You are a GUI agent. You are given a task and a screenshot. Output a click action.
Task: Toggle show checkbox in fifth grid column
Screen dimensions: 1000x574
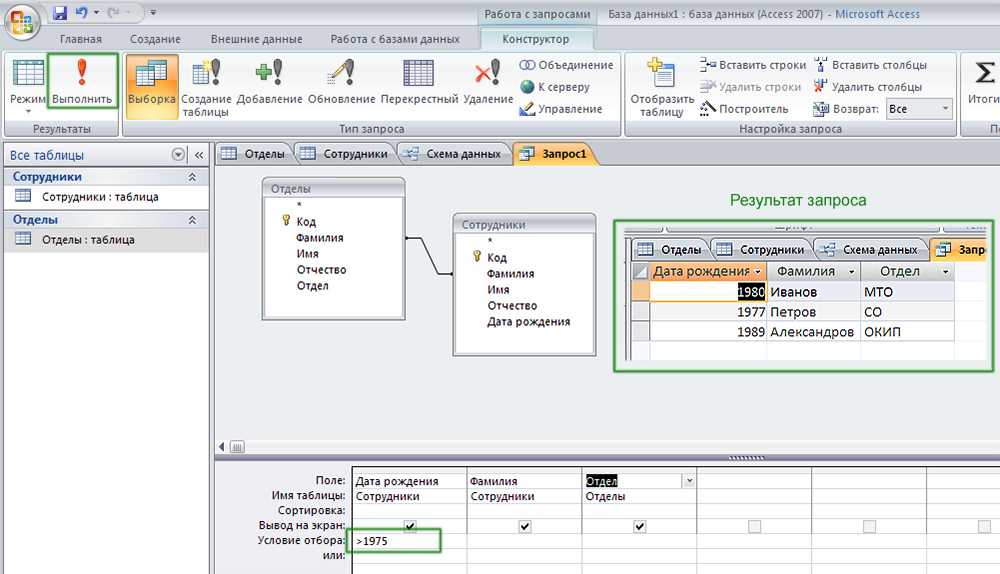pos(869,526)
